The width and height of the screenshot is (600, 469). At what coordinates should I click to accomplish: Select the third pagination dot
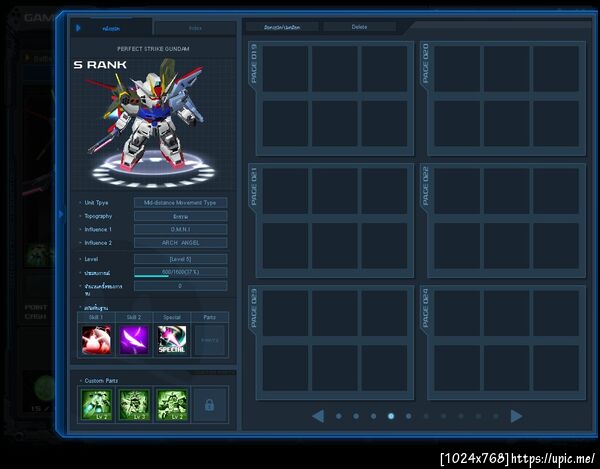pyautogui.click(x=373, y=416)
